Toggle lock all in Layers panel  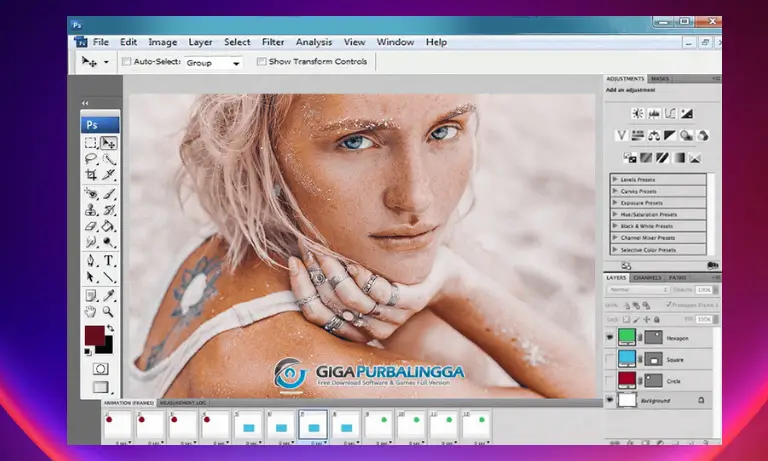point(656,319)
